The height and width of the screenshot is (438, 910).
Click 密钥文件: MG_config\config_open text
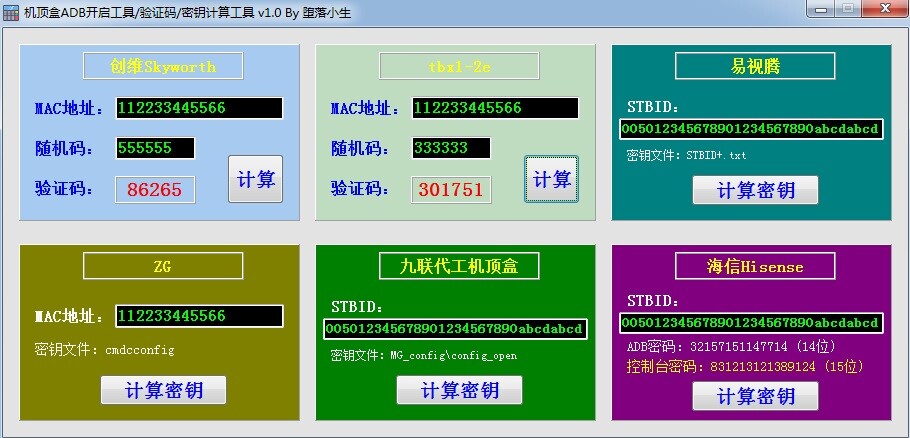coord(424,356)
